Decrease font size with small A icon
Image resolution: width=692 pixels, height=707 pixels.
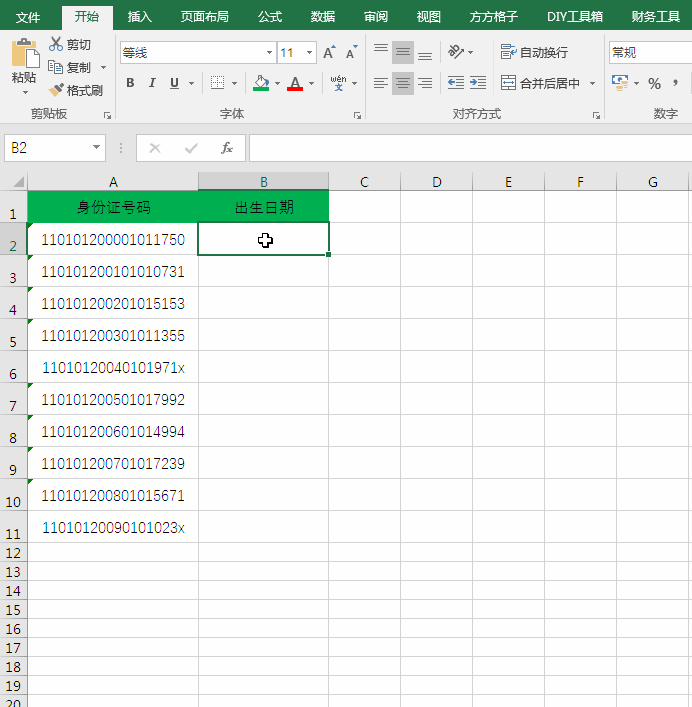(x=352, y=52)
